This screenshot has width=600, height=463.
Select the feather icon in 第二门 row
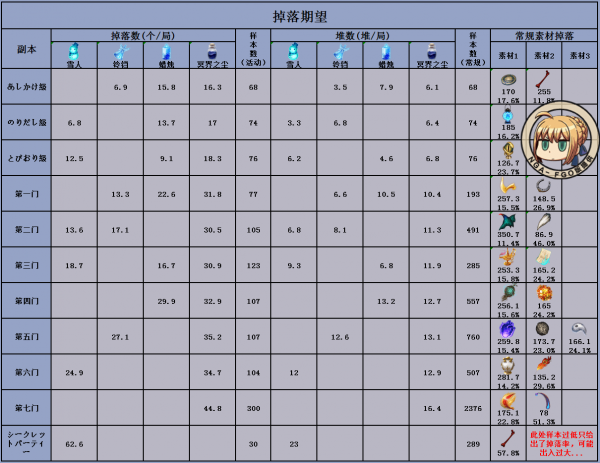(x=543, y=222)
